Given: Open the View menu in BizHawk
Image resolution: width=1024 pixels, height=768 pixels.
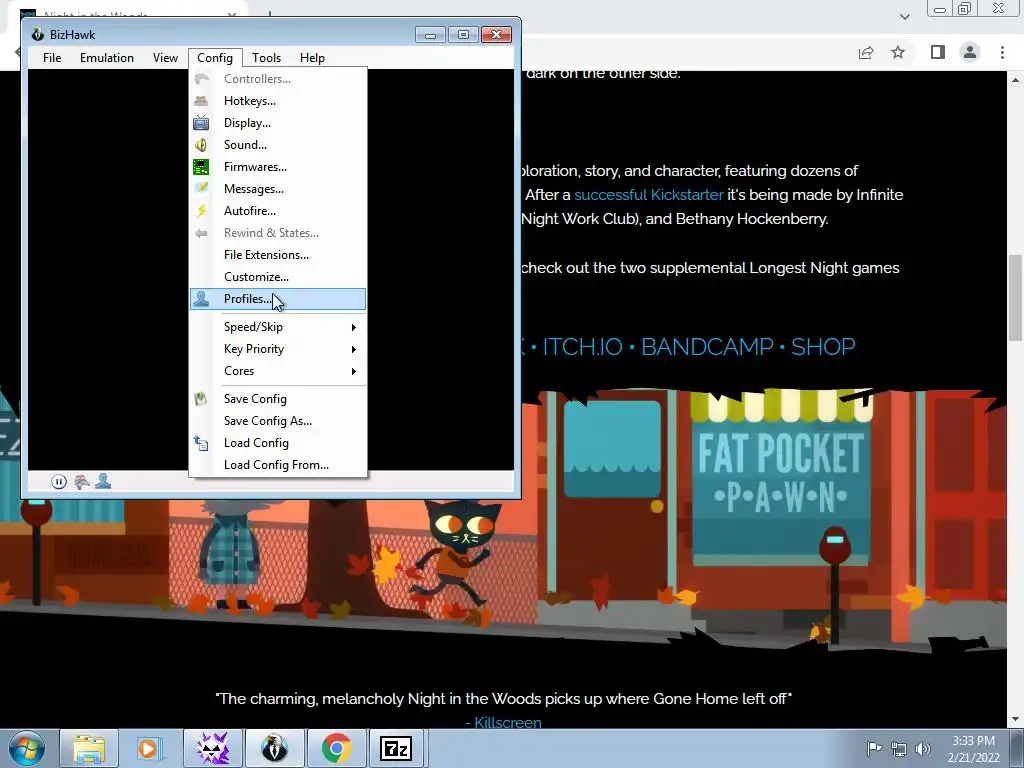Looking at the screenshot, I should coord(165,58).
